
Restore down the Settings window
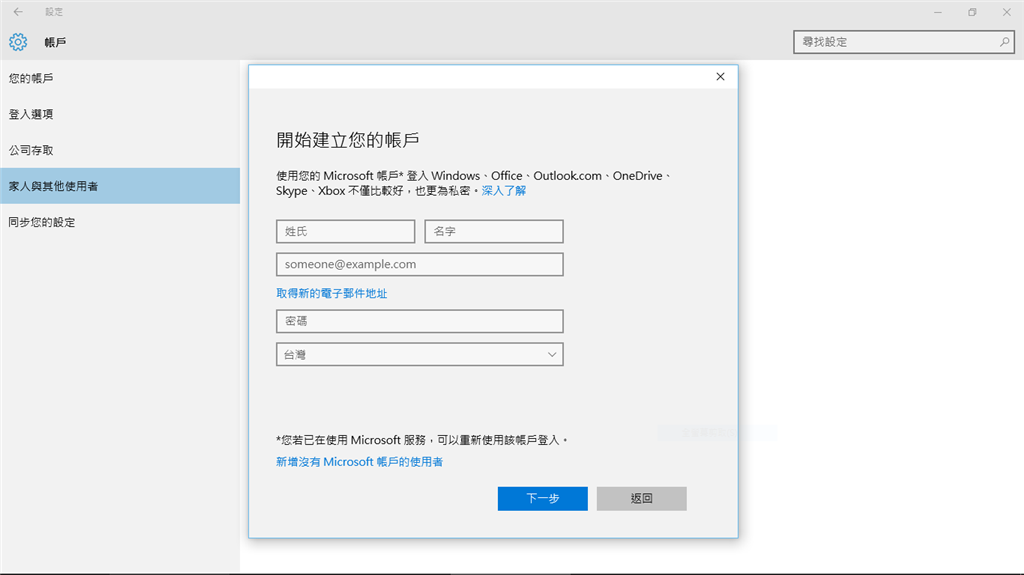pos(972,12)
